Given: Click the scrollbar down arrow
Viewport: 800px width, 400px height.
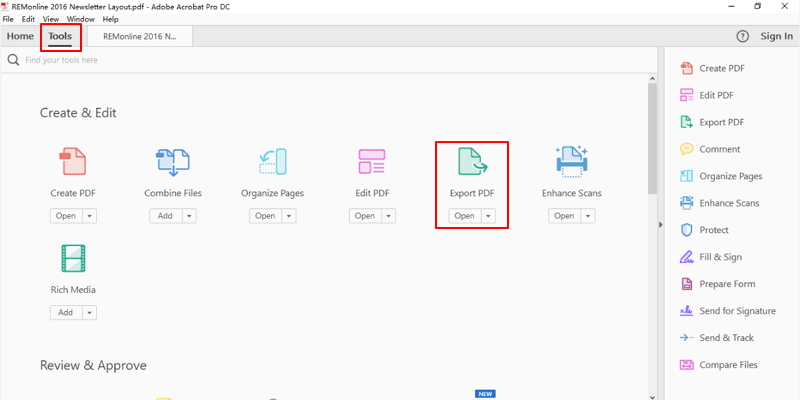Looking at the screenshot, I should [652, 396].
